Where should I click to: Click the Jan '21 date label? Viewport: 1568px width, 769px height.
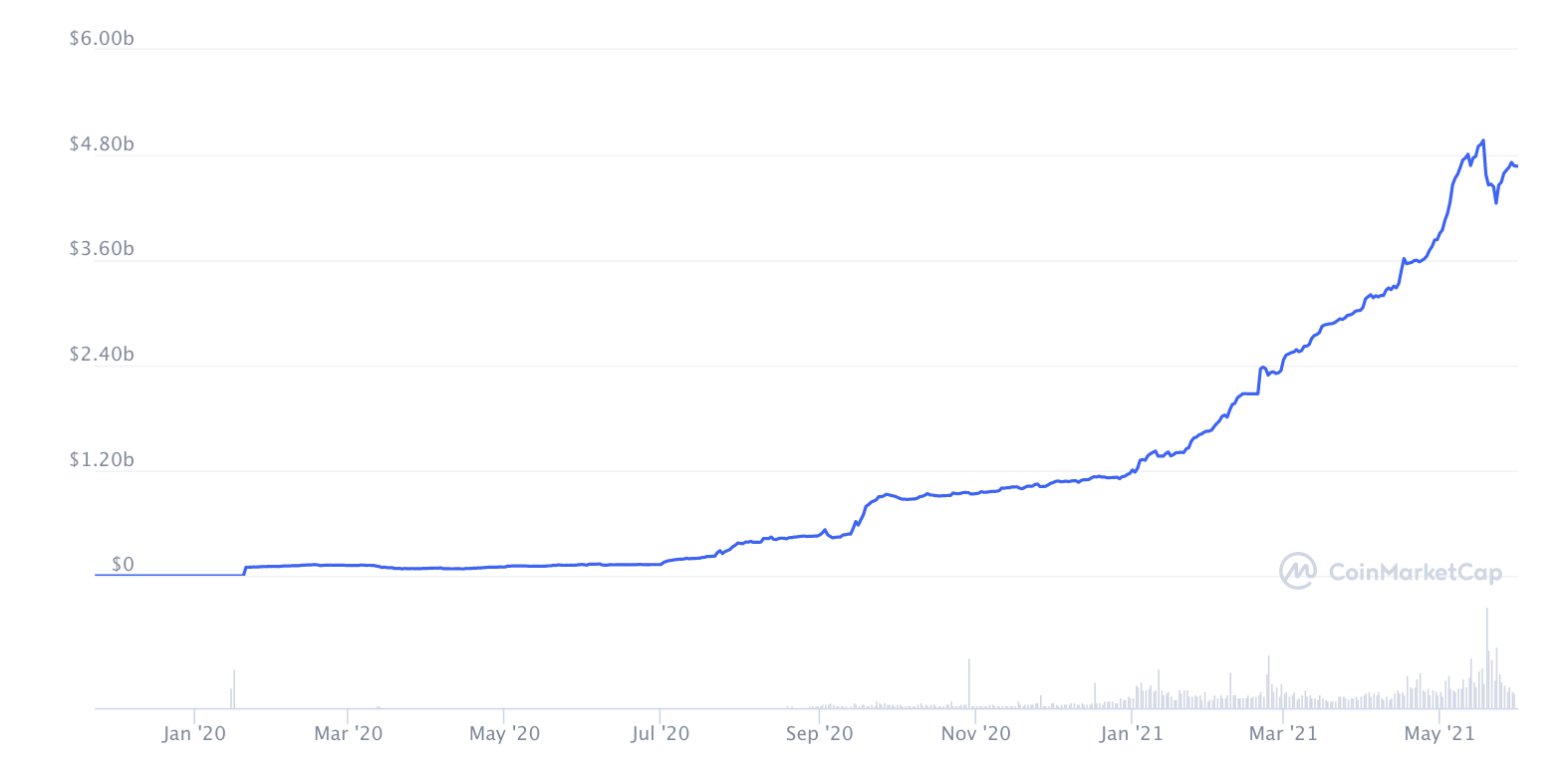(1131, 734)
